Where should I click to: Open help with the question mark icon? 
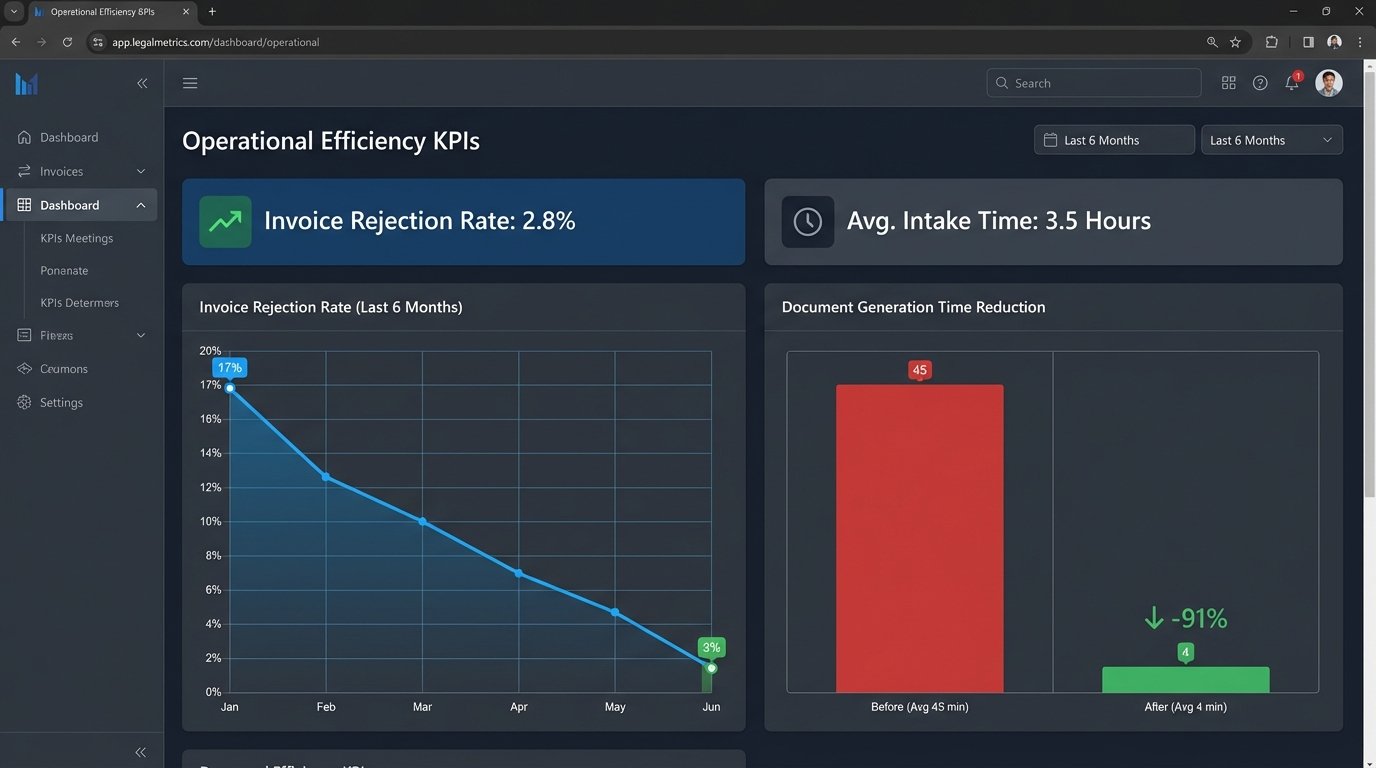1260,83
